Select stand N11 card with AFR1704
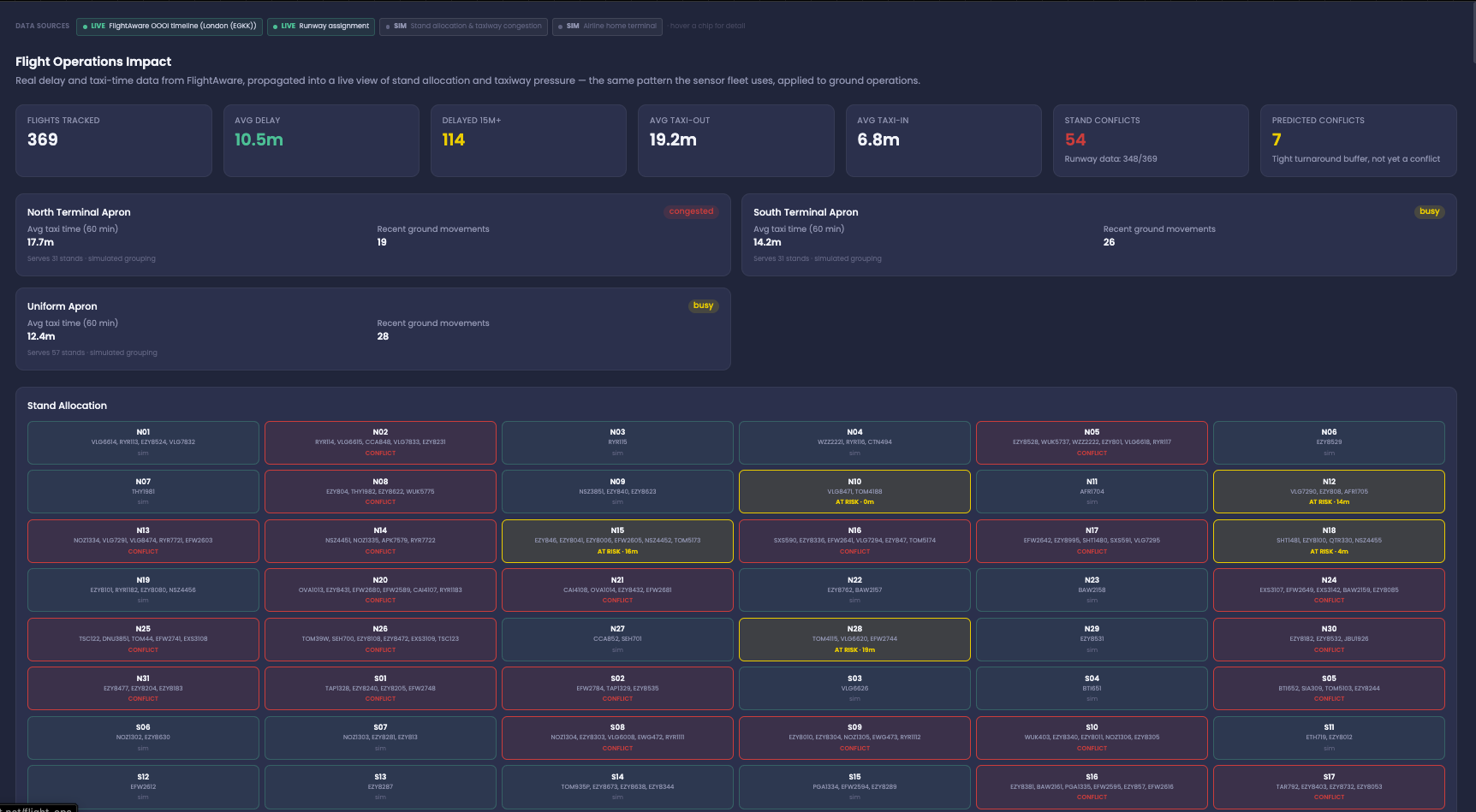The height and width of the screenshot is (812, 1476). coord(1092,492)
